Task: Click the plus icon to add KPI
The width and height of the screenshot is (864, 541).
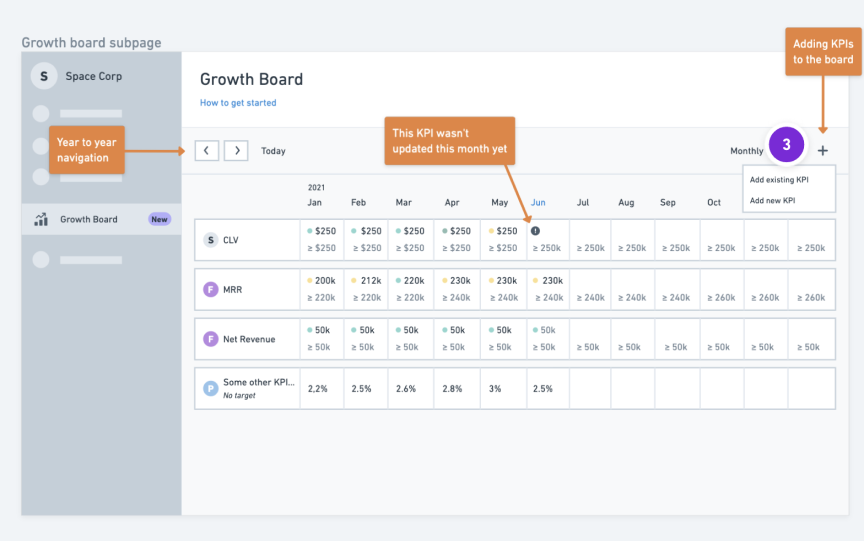Action: (x=822, y=151)
